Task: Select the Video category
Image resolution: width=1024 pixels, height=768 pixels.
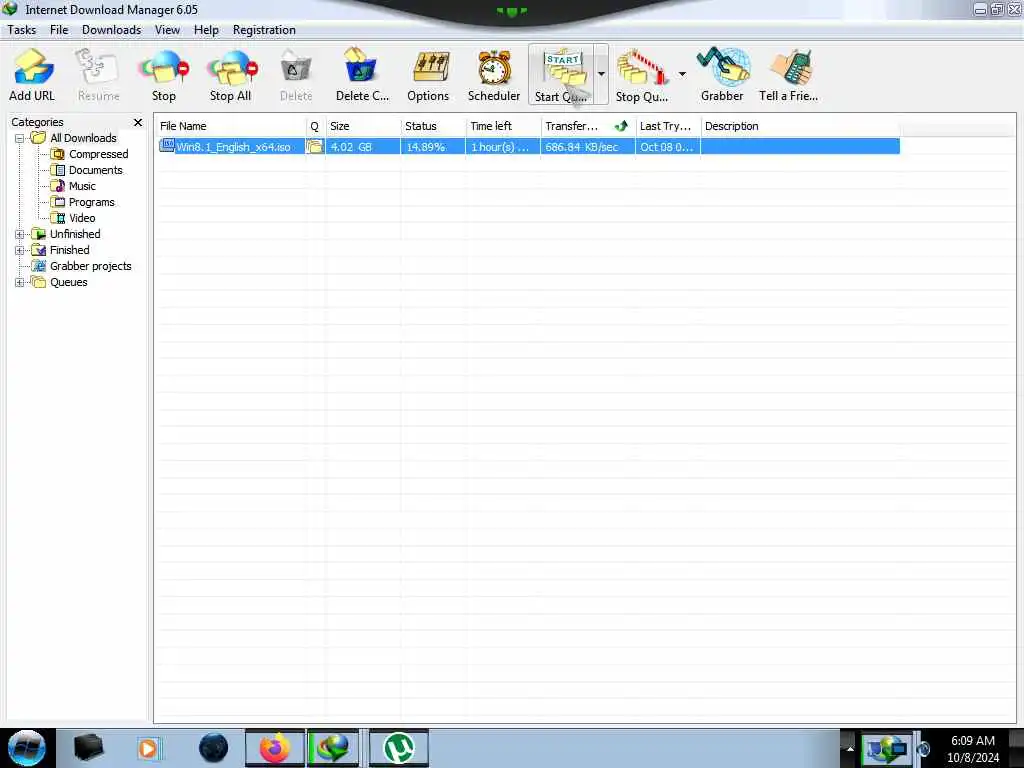Action: point(82,218)
